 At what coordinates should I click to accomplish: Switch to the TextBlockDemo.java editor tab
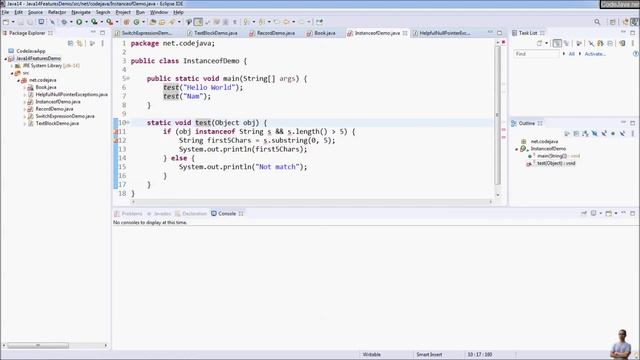click(212, 33)
